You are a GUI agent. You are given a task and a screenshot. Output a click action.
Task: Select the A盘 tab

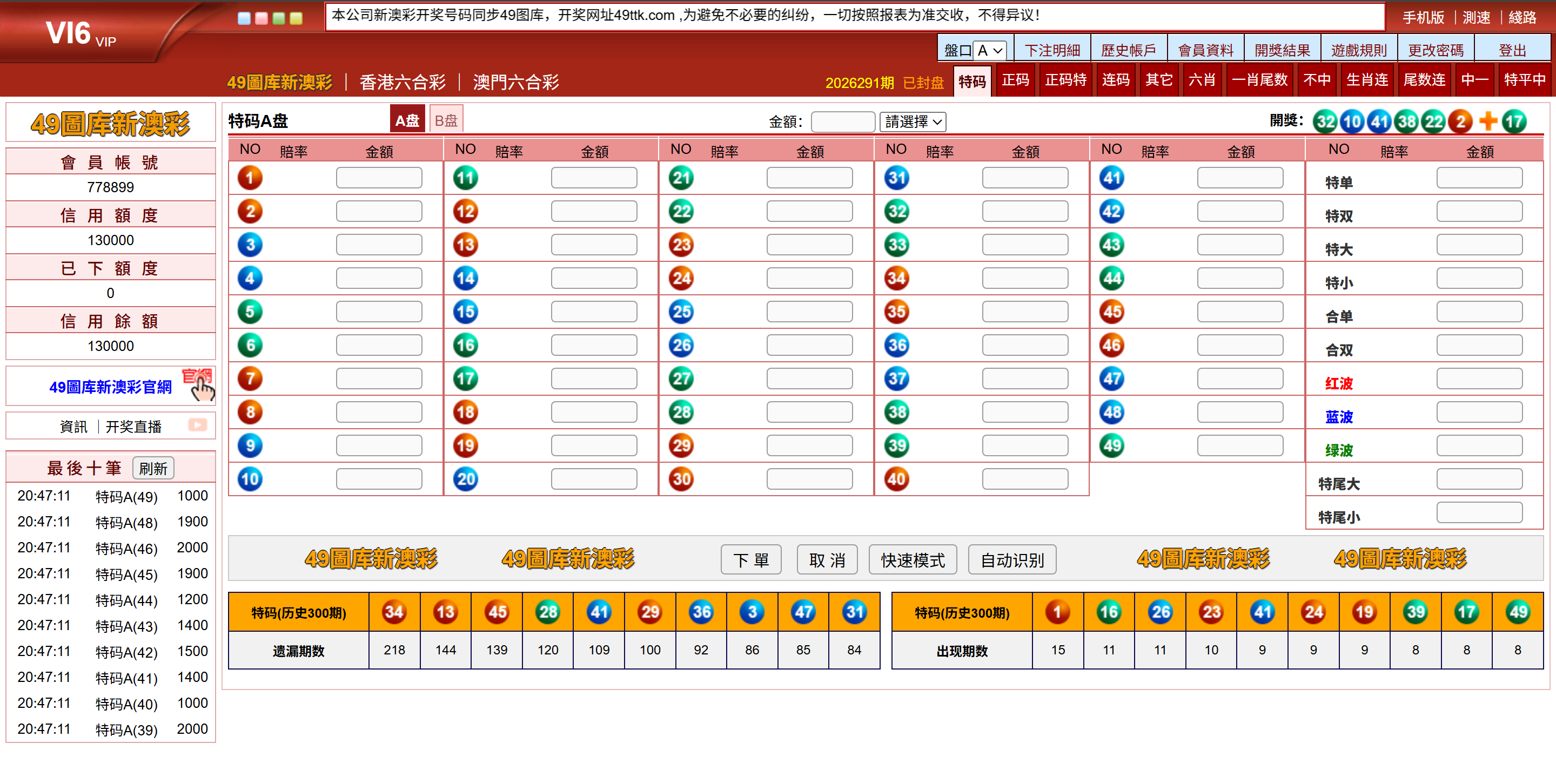pyautogui.click(x=407, y=120)
